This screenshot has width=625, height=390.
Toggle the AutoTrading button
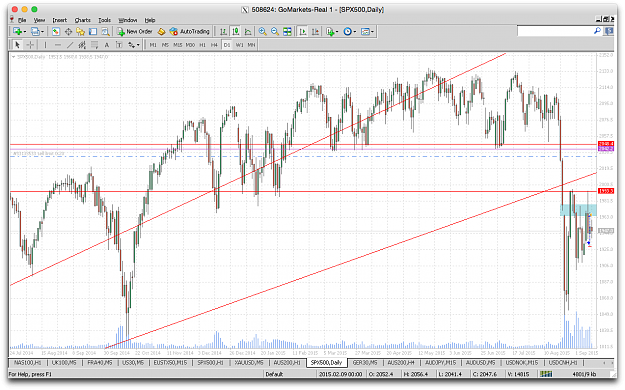pos(189,32)
